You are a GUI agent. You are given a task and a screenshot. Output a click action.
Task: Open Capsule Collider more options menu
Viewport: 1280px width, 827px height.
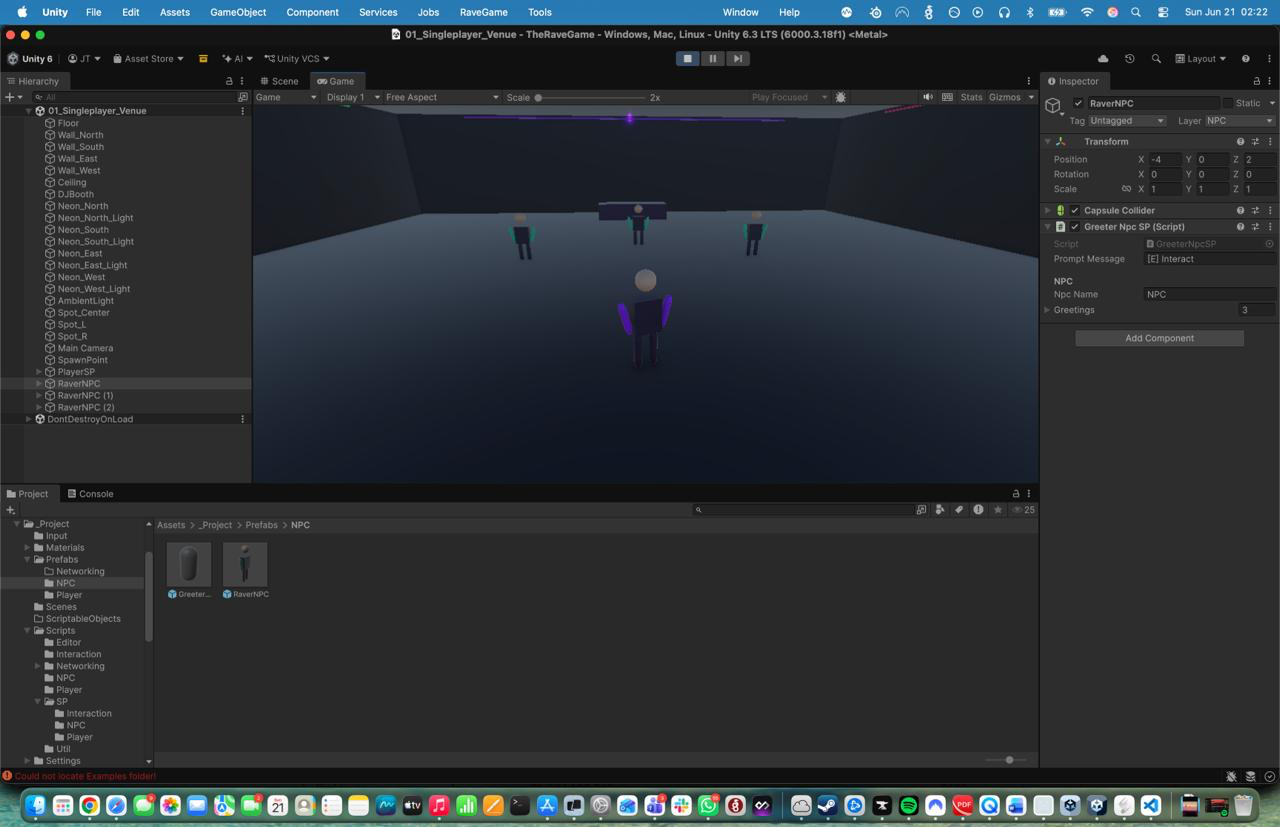click(x=1271, y=211)
